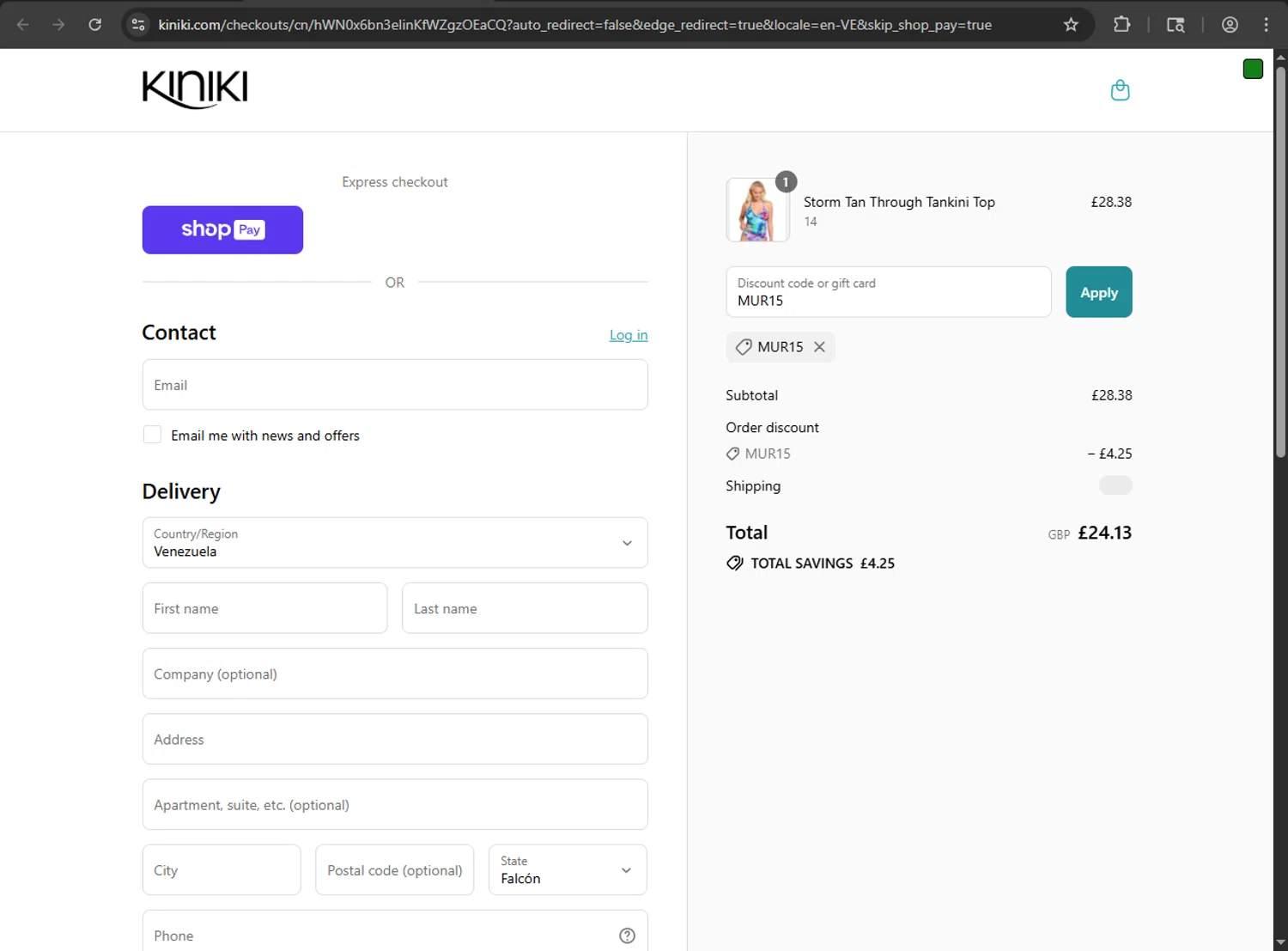Image resolution: width=1288 pixels, height=951 pixels.
Task: Click the browser address bar URL
Action: 574,25
